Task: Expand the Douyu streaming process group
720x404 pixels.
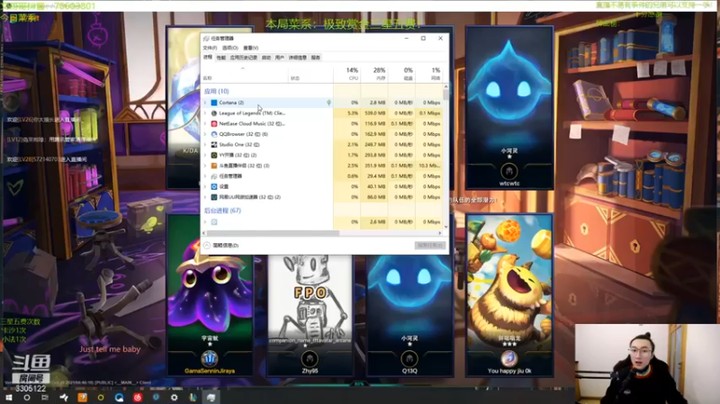Action: click(205, 166)
